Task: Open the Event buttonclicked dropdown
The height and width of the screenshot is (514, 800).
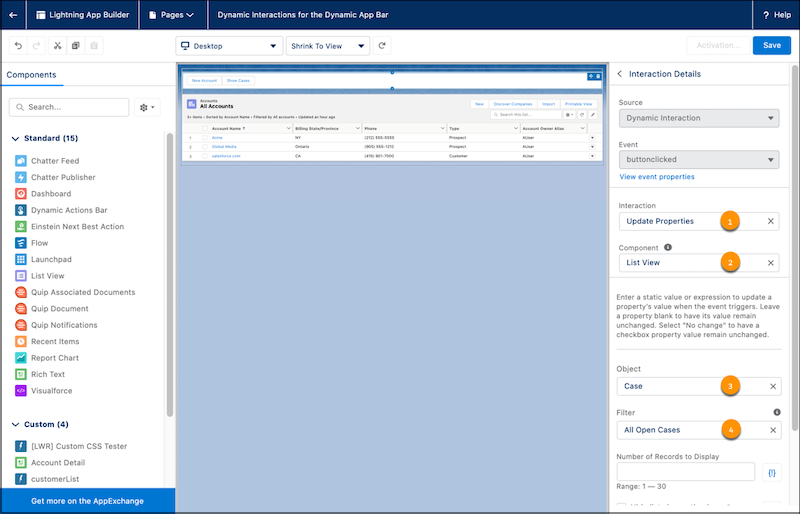Action: (x=698, y=159)
